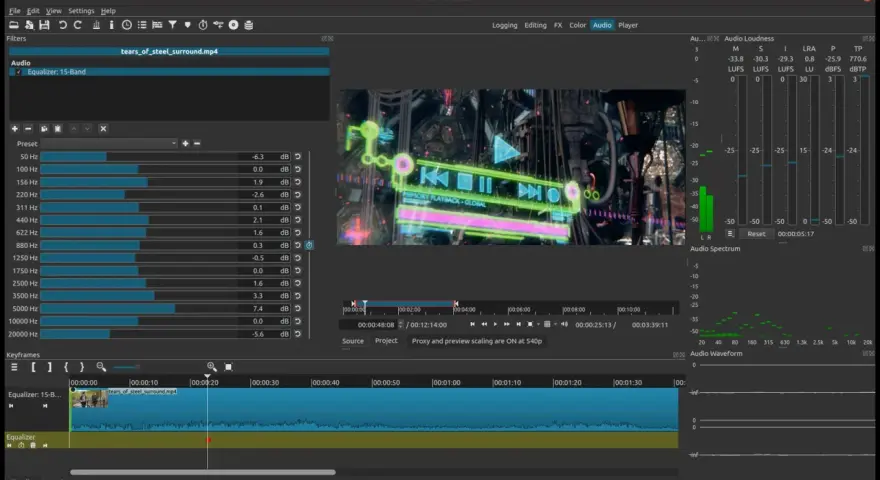
Task: Open the Preset dropdown
Action: pyautogui.click(x=109, y=144)
